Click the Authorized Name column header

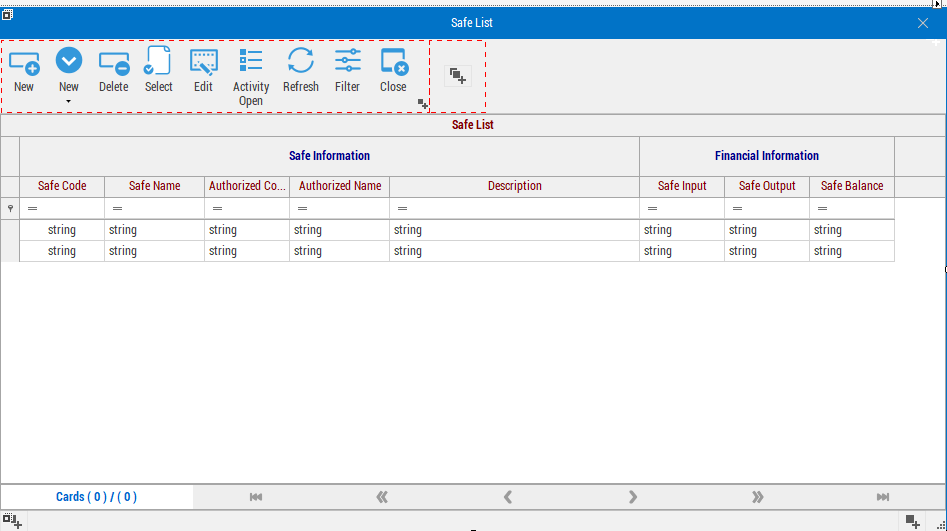[x=340, y=186]
